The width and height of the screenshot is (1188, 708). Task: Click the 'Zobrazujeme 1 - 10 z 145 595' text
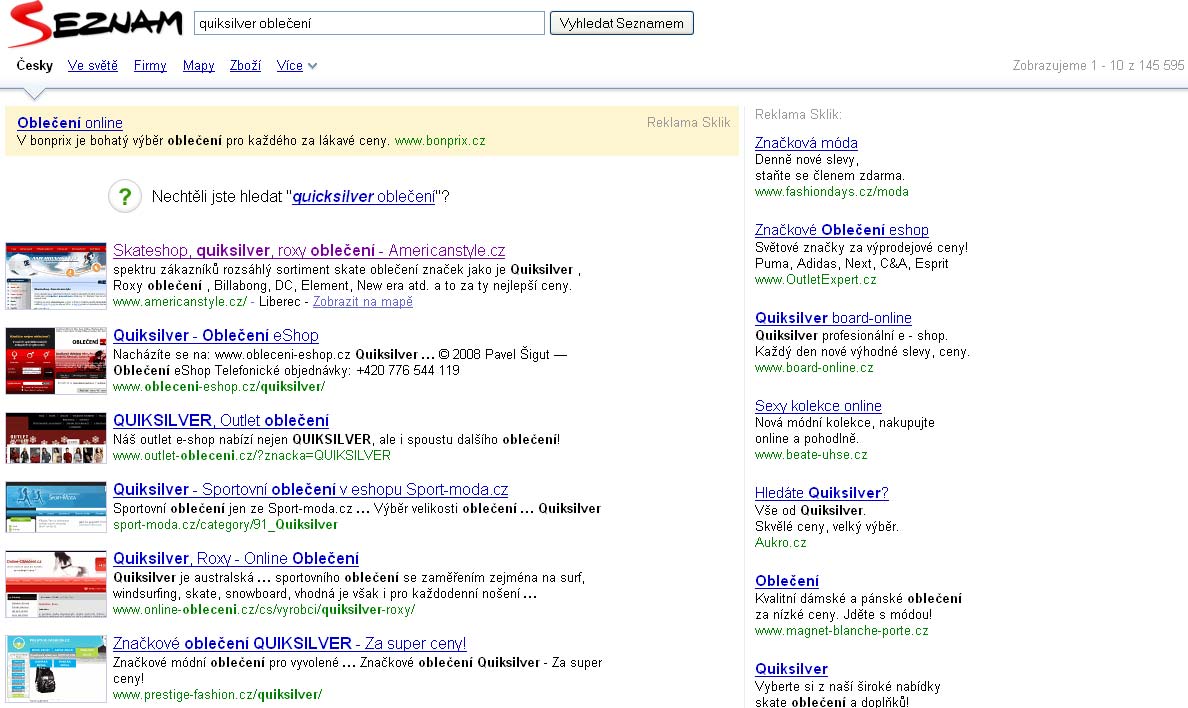point(1098,65)
